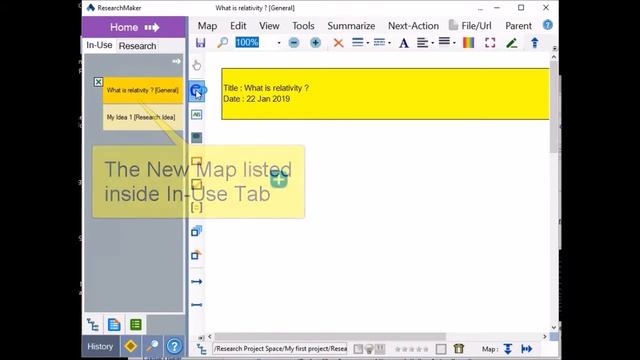
Task: Switch to the Research tab
Action: coord(138,46)
